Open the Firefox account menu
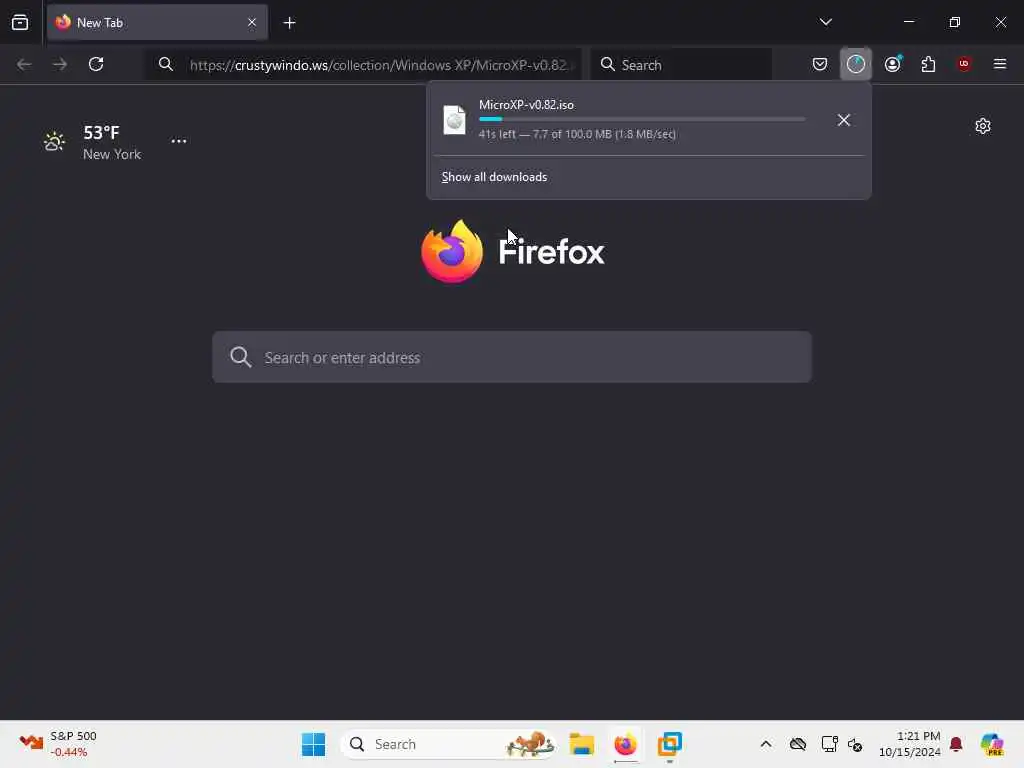This screenshot has width=1024, height=768. (x=892, y=64)
